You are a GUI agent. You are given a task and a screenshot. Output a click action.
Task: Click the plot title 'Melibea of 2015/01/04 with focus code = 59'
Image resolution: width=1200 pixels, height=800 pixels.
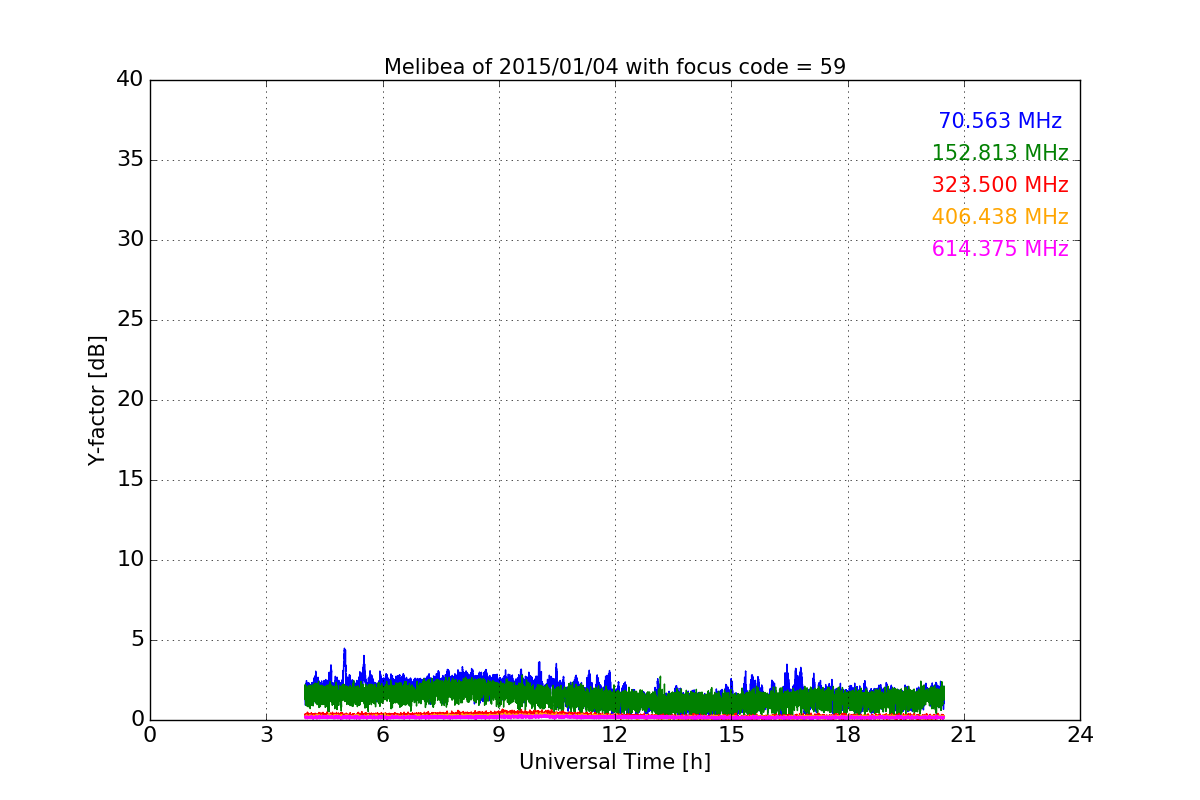pos(615,67)
